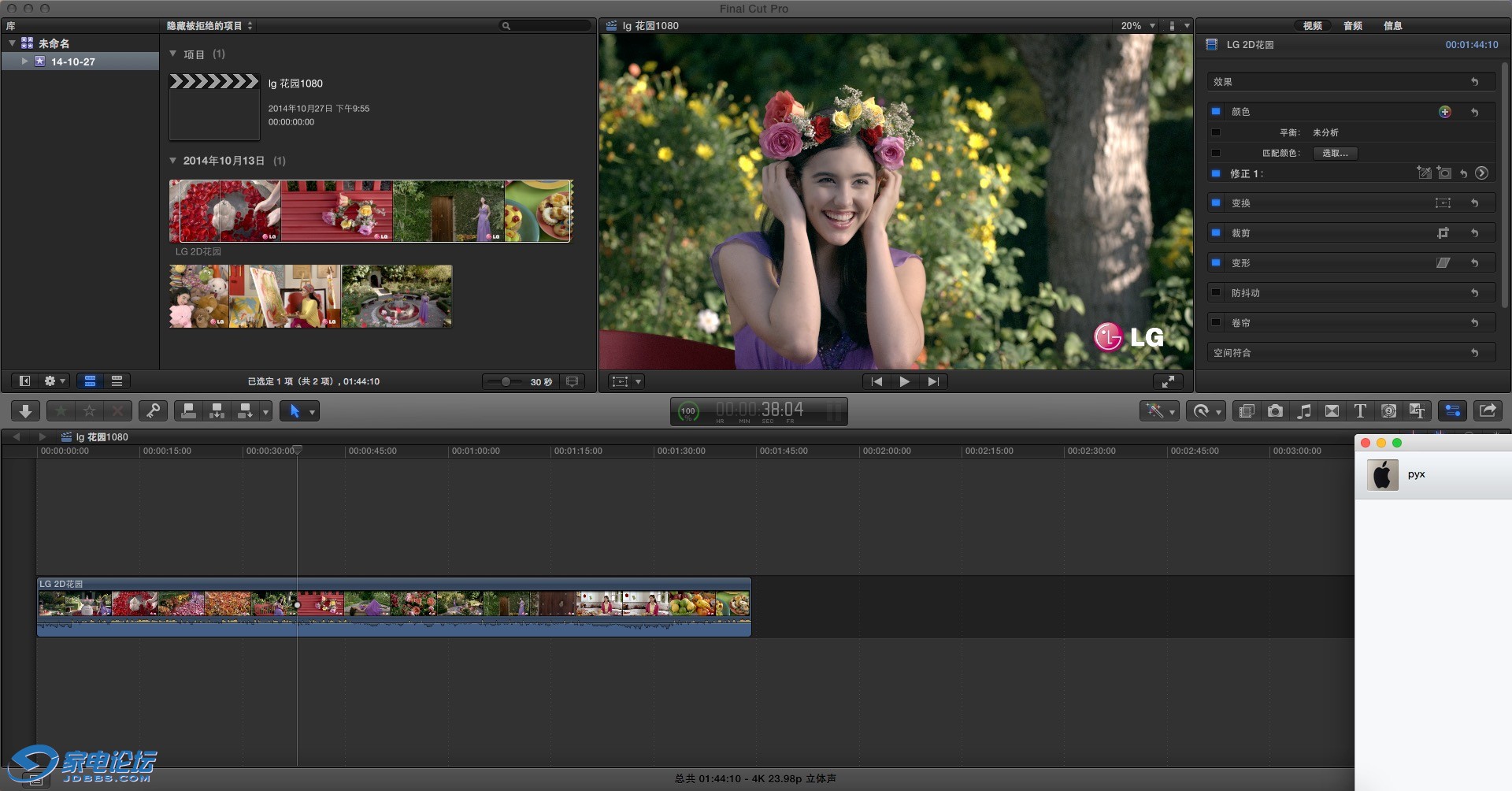Reject selection with the red X button
The height and width of the screenshot is (791, 1512).
[x=117, y=410]
